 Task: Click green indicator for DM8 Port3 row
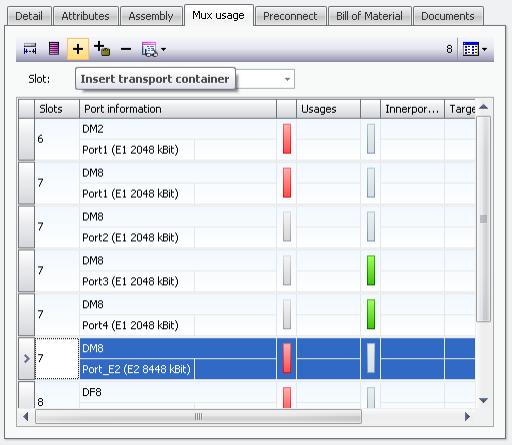[x=371, y=270]
